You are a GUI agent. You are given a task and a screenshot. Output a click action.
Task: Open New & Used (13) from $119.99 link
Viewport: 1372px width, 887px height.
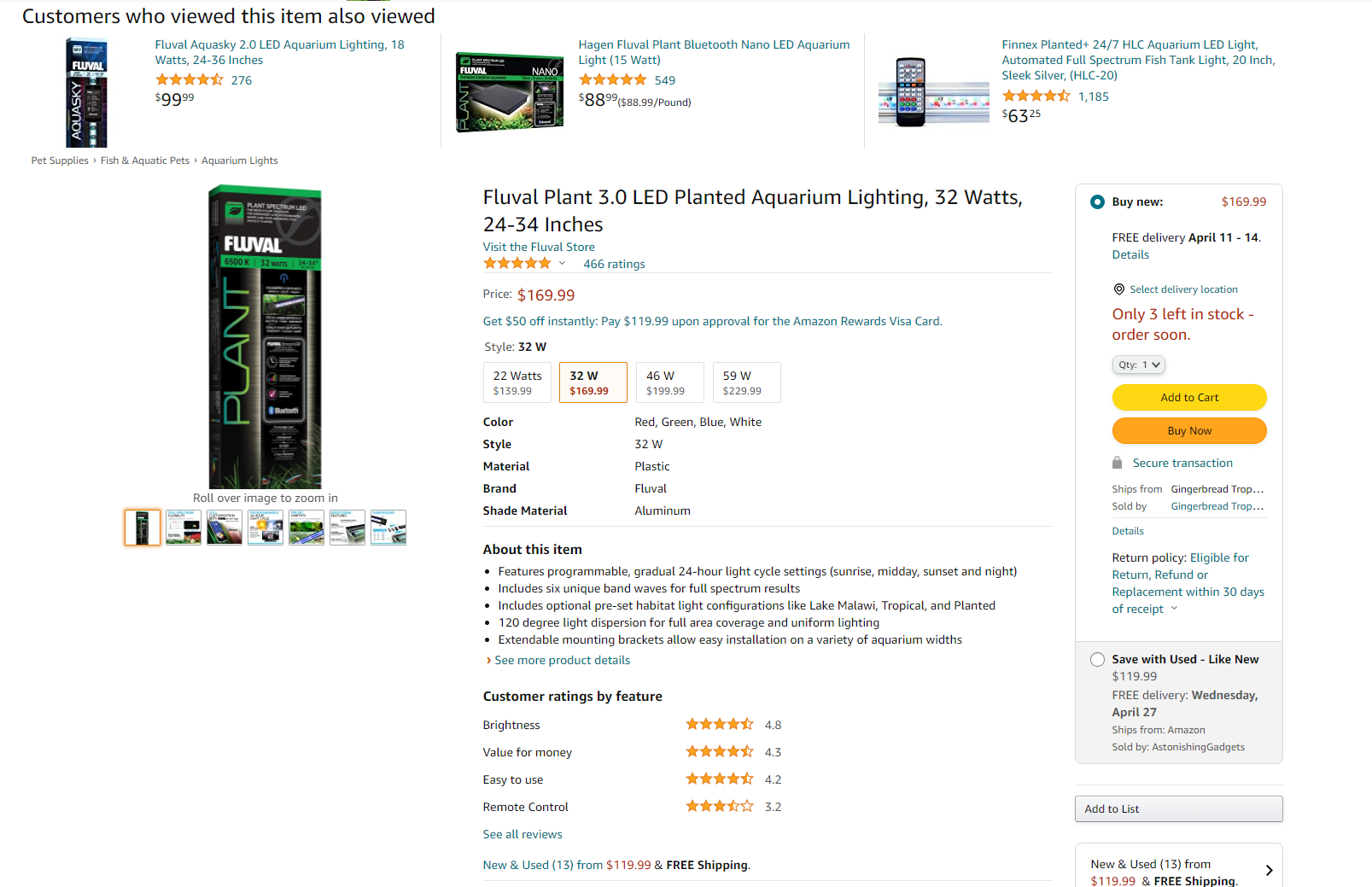coord(567,866)
